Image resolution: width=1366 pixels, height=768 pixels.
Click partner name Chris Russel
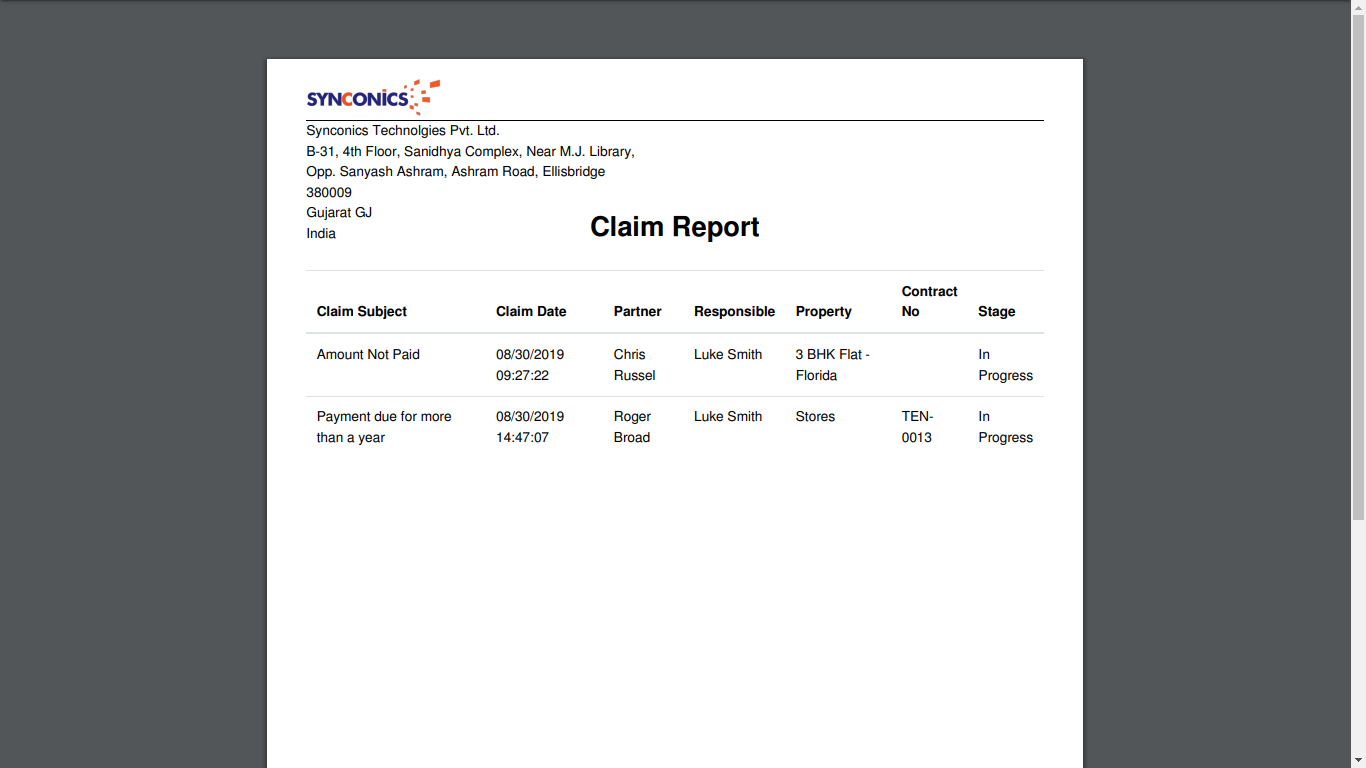click(x=634, y=365)
